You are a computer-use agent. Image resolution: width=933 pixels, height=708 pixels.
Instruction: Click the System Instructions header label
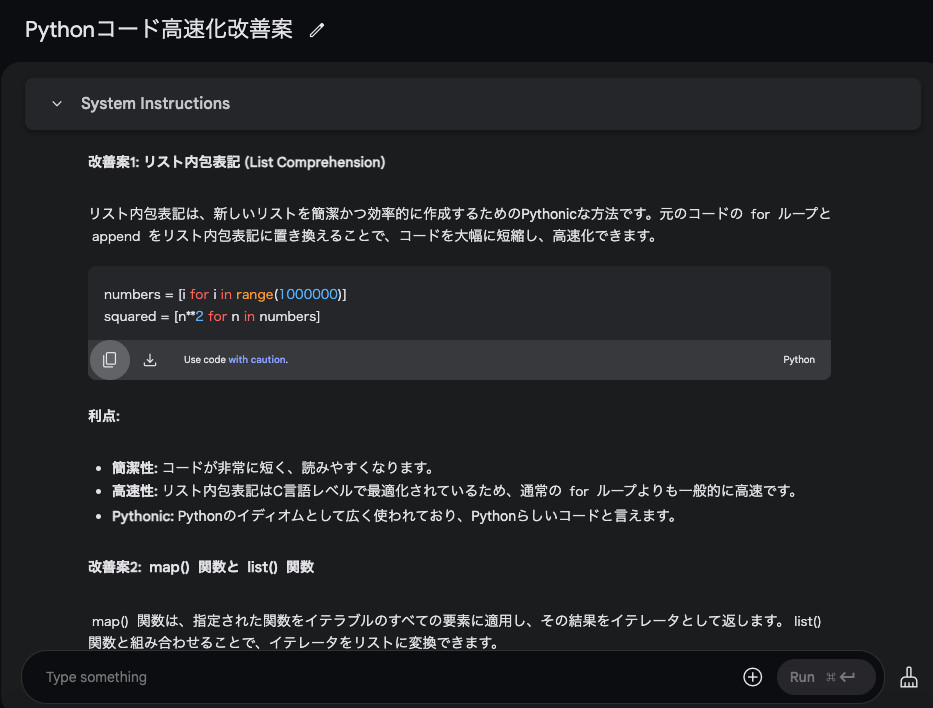(155, 104)
